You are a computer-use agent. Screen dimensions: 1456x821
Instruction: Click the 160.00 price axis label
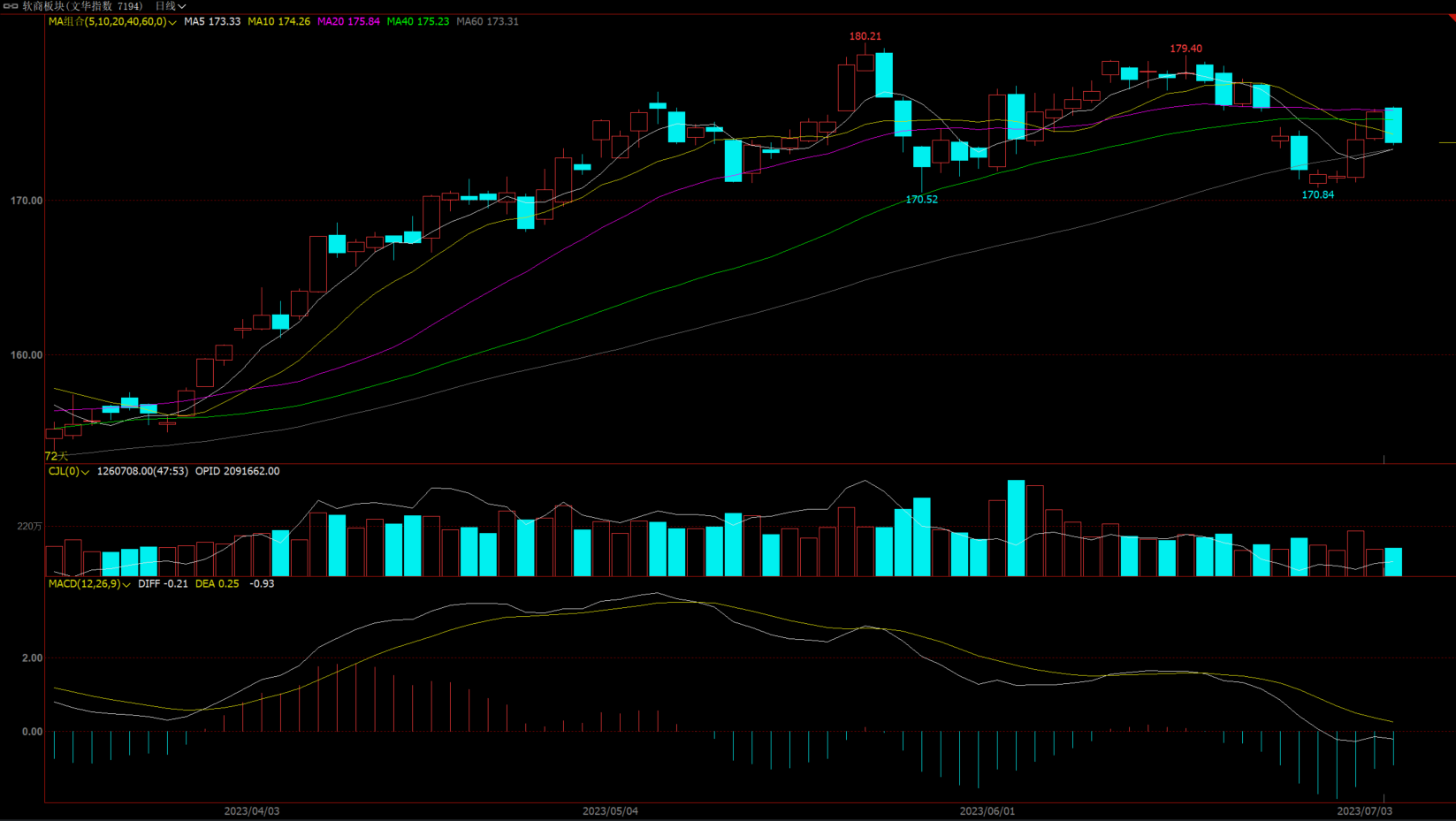click(x=27, y=355)
